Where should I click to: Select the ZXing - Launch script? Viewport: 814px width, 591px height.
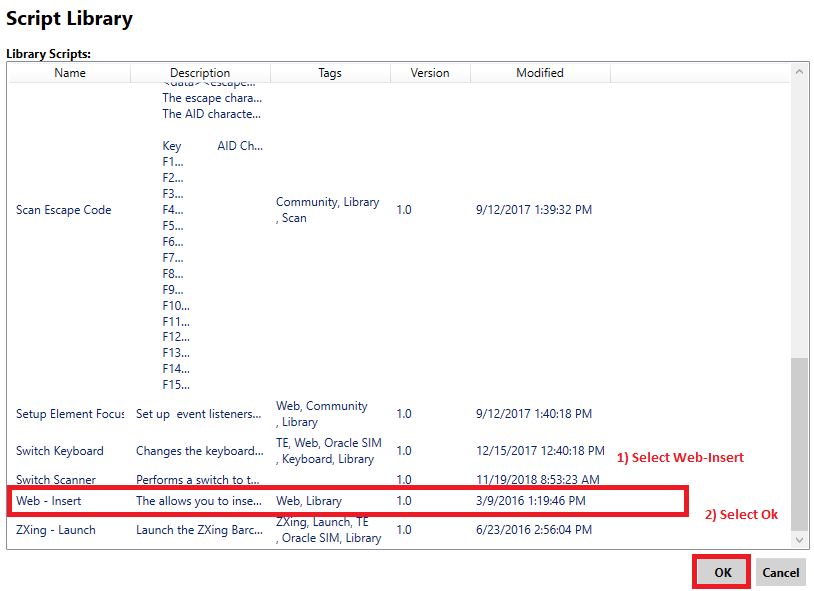56,530
